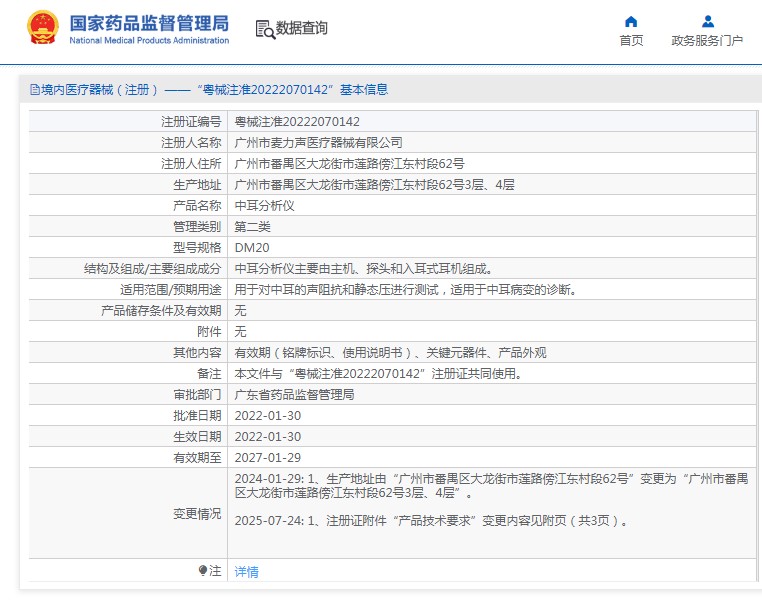Click the 政务服务门户 user icon
762x603 pixels.
pos(708,21)
